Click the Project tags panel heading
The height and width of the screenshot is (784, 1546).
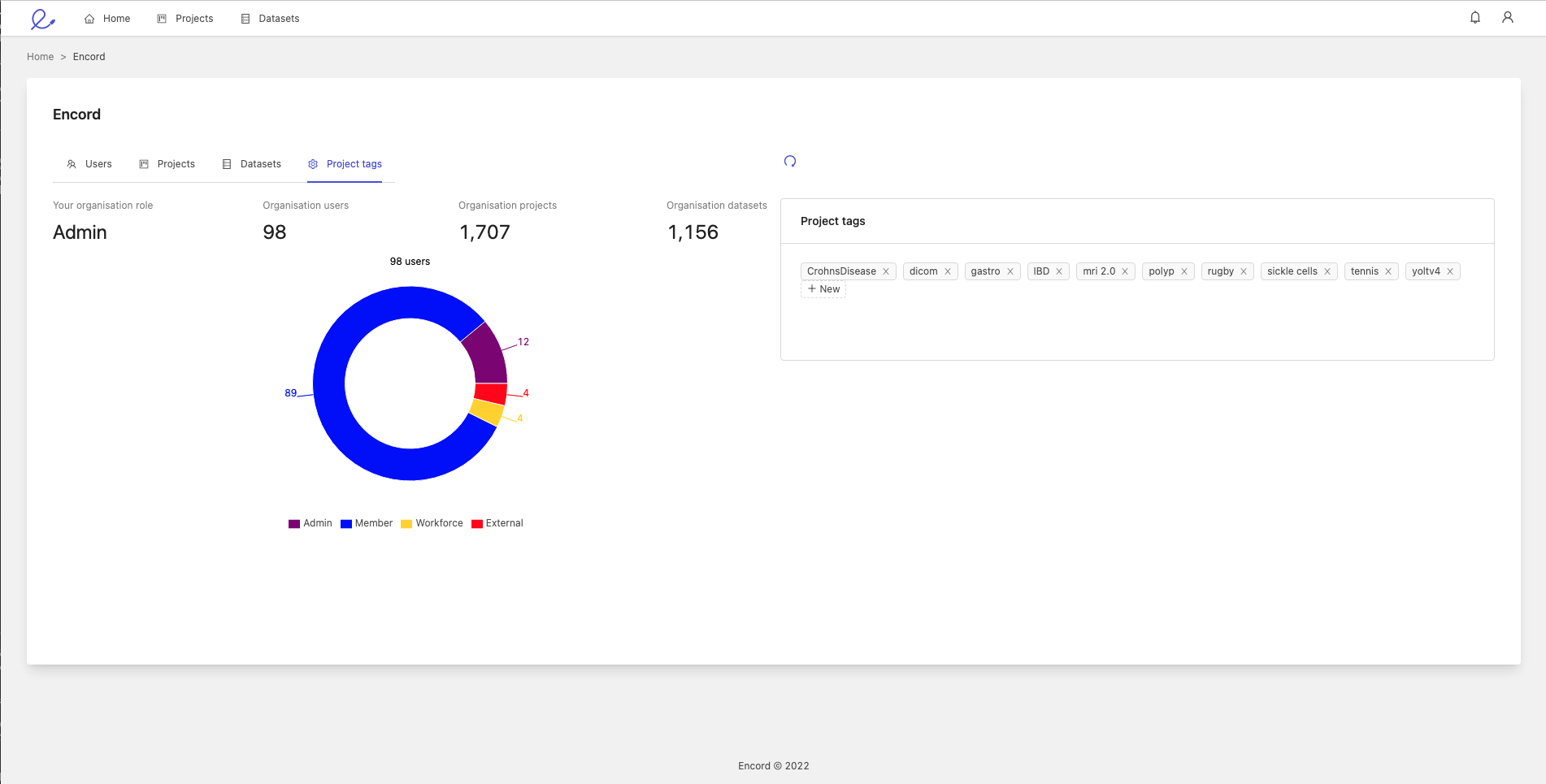click(832, 221)
